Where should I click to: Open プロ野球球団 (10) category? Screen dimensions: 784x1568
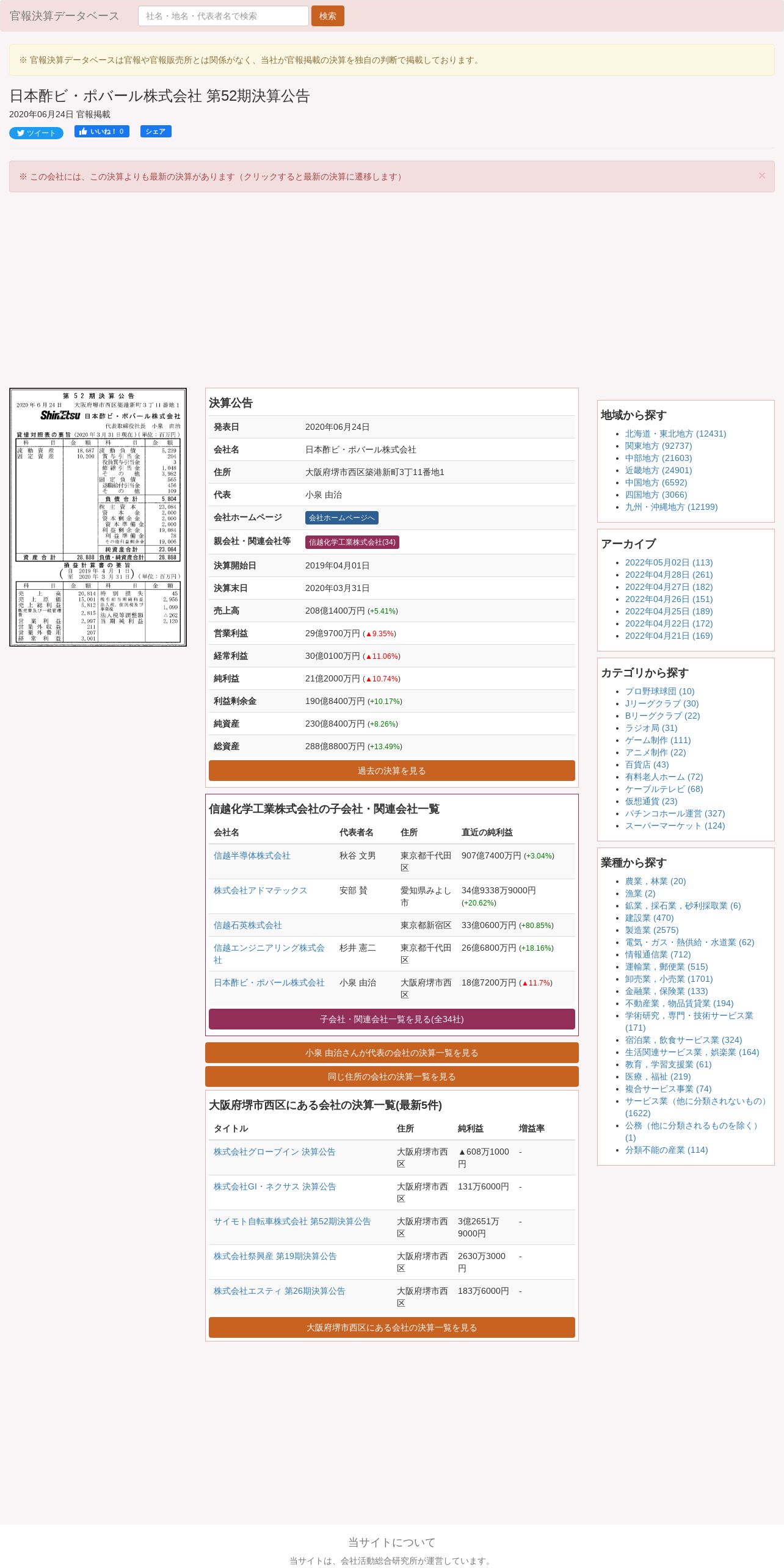659,691
